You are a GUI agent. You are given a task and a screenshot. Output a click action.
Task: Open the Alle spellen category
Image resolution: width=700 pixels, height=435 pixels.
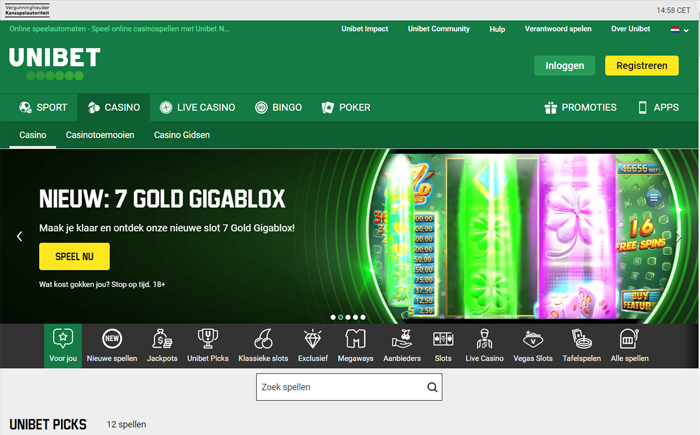[629, 346]
